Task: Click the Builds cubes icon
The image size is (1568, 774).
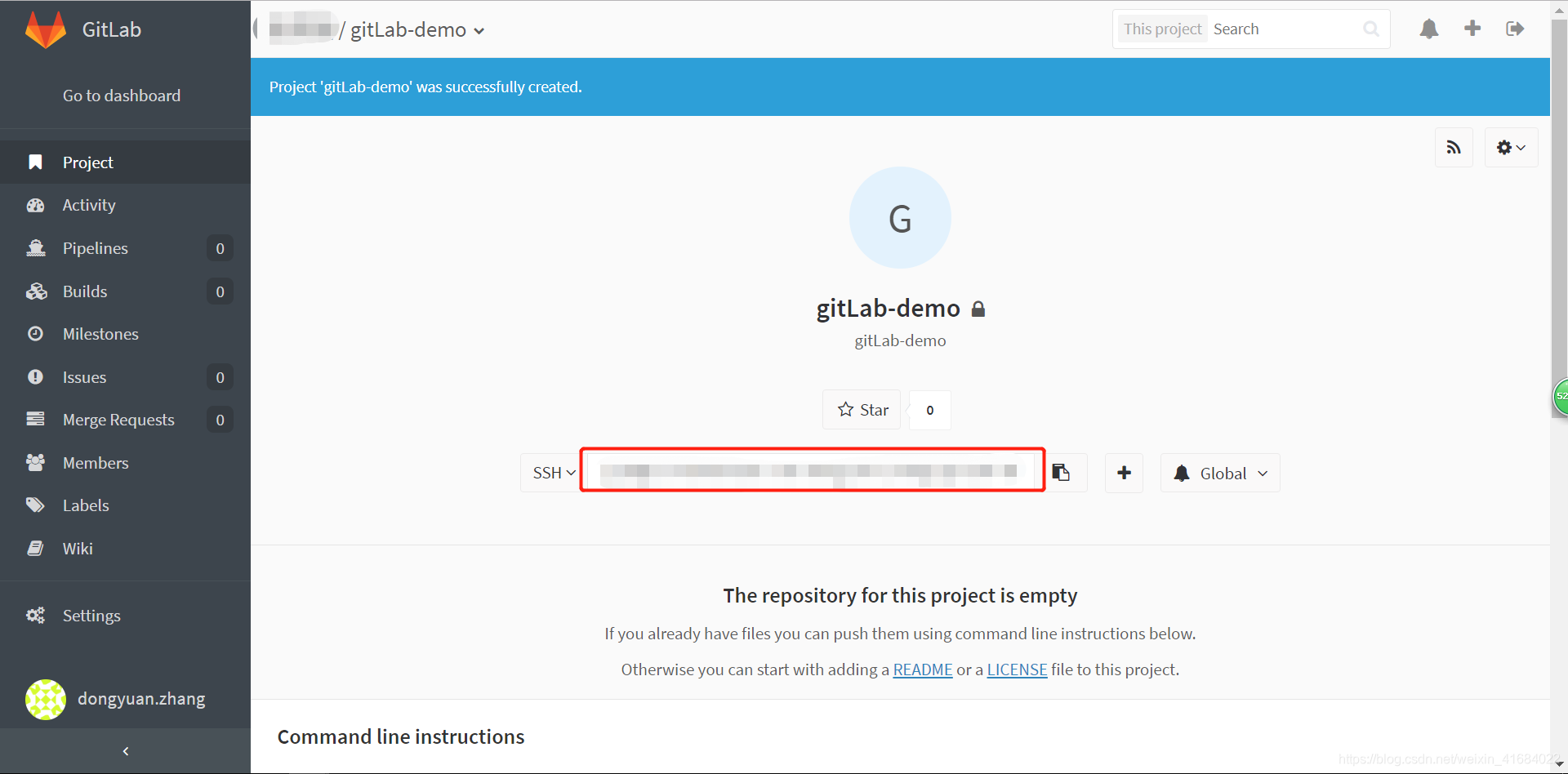Action: (x=36, y=291)
